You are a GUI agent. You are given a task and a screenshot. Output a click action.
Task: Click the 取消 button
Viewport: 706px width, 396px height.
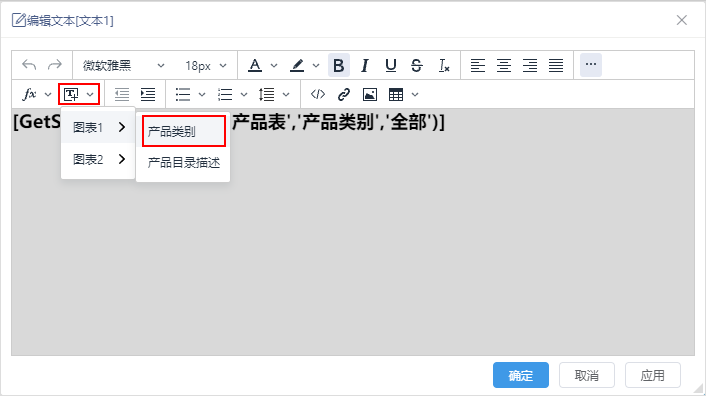coord(587,375)
